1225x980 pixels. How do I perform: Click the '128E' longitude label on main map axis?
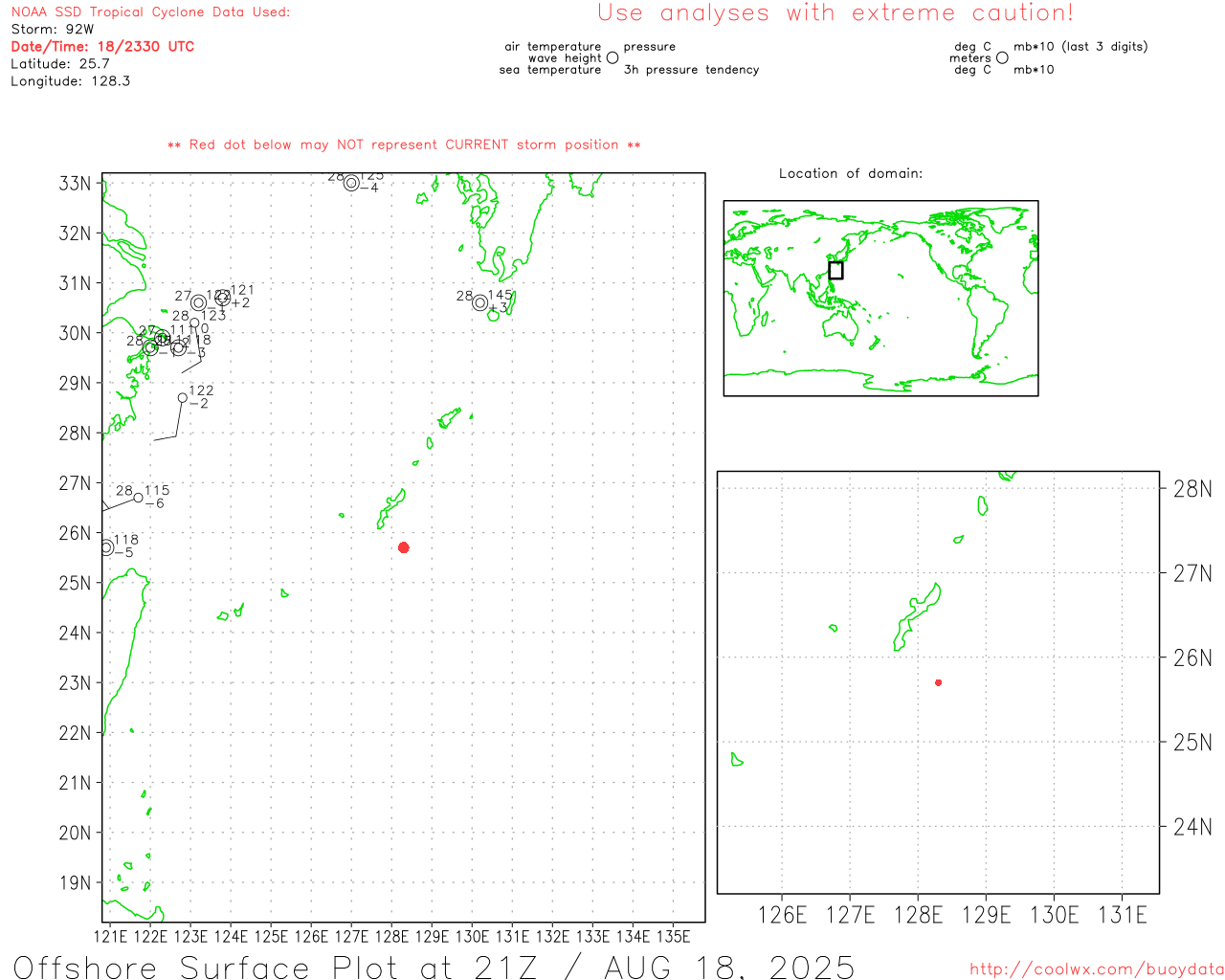click(391, 935)
